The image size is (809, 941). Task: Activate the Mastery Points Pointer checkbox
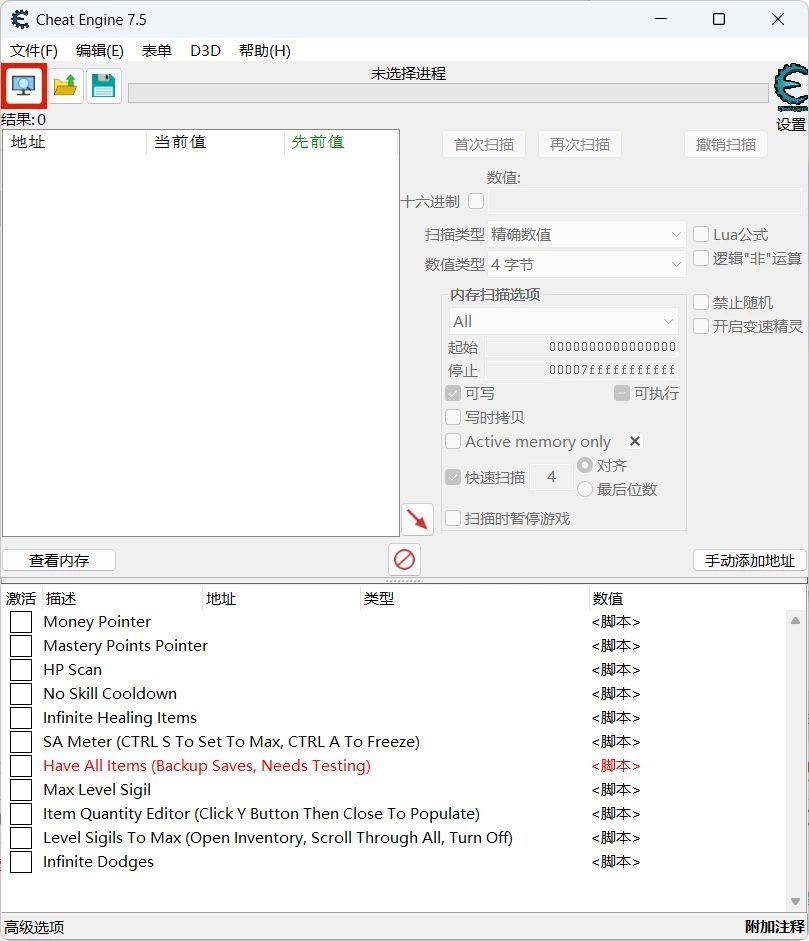(21, 646)
